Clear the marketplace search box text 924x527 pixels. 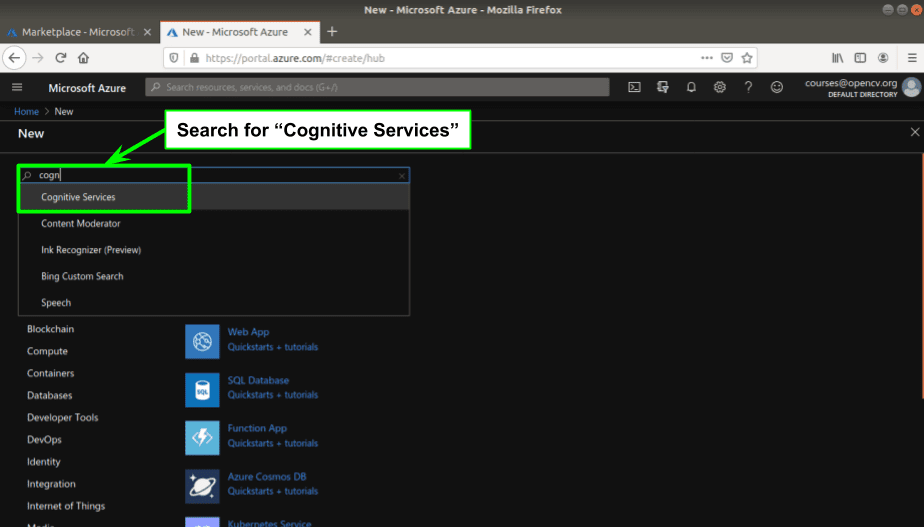click(402, 176)
